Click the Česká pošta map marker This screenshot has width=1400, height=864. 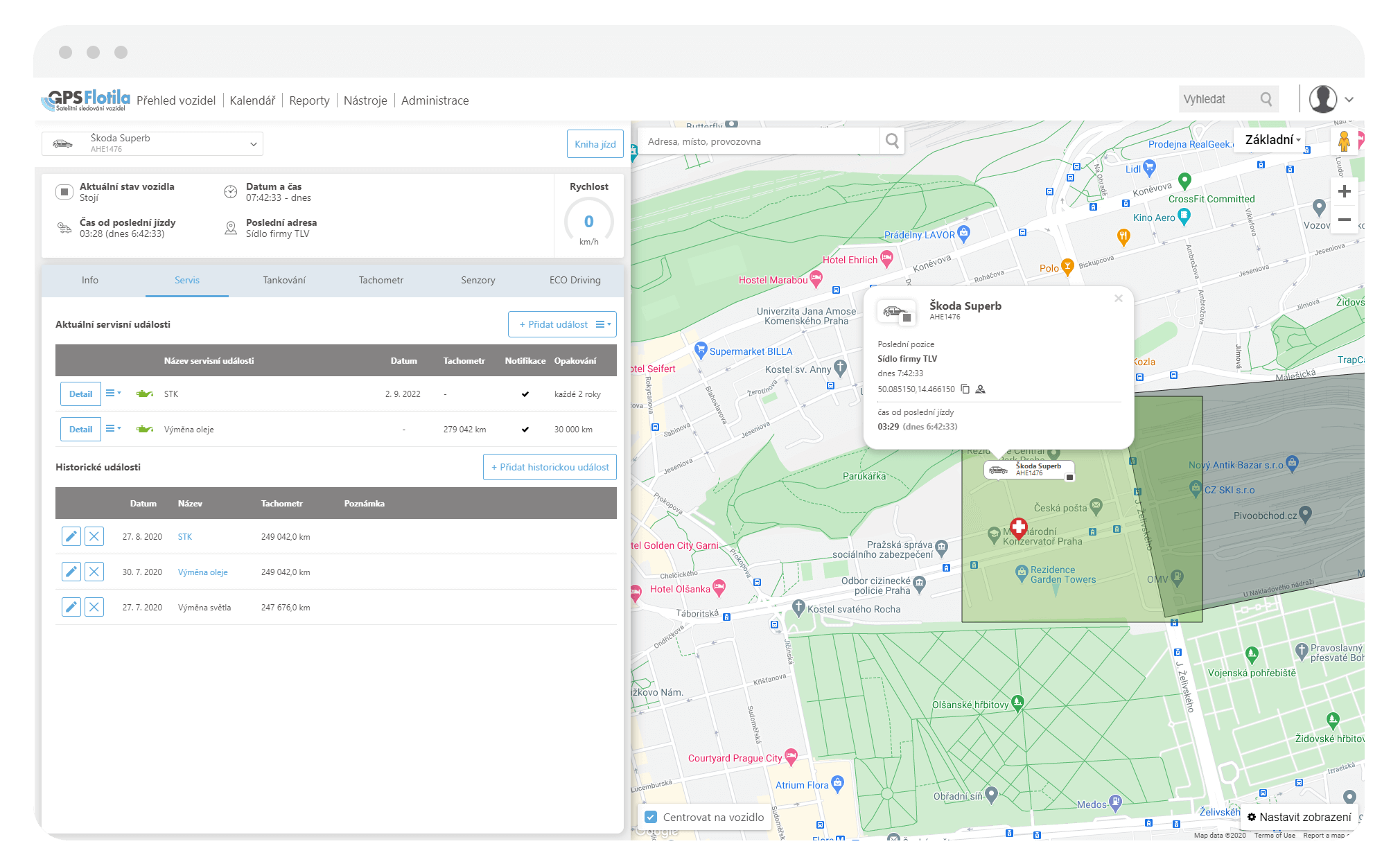[1096, 506]
